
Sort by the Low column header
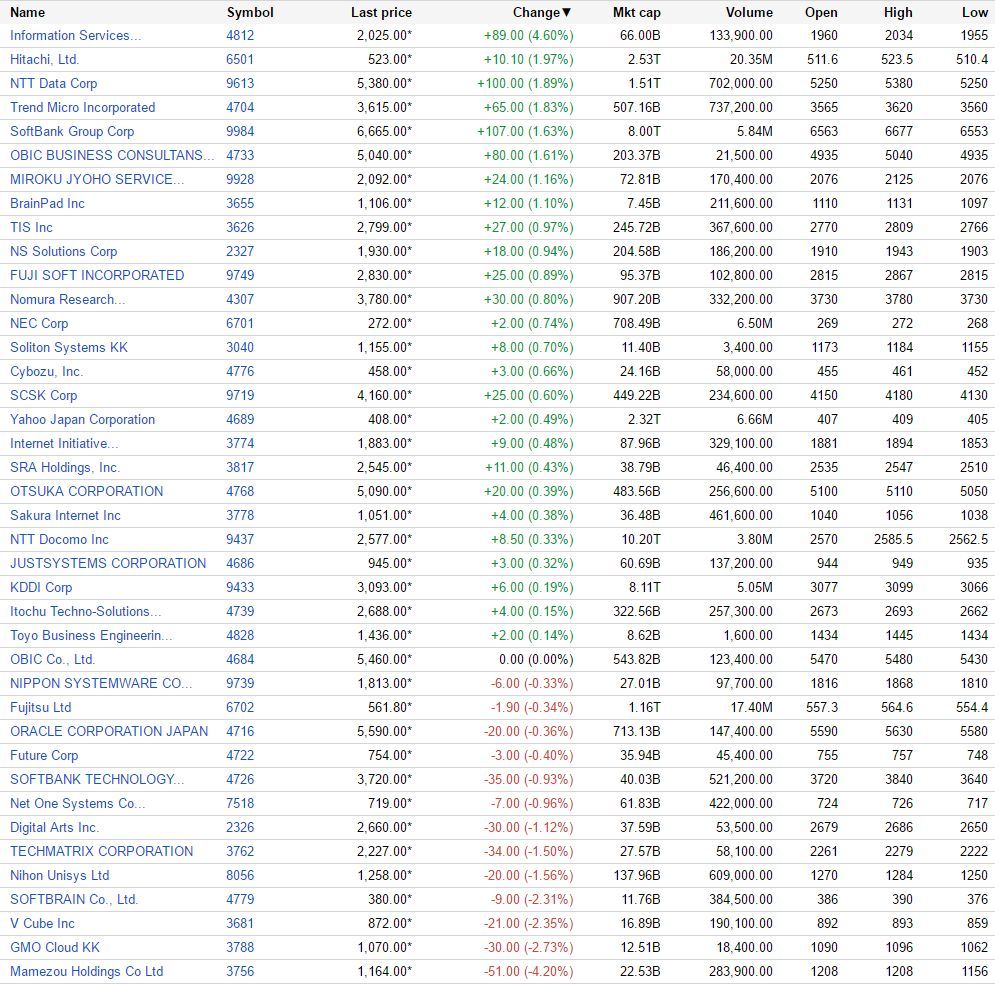[975, 12]
